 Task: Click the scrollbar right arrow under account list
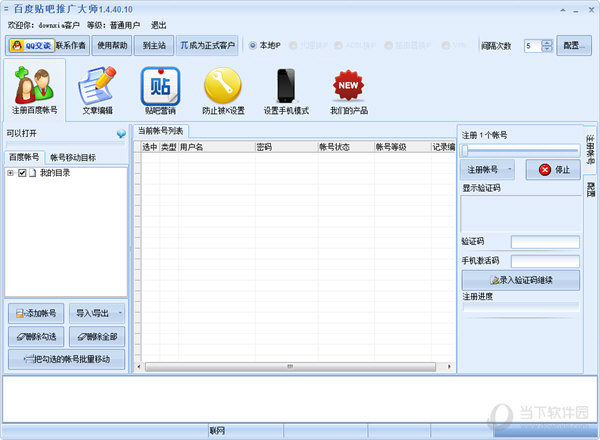pyautogui.click(x=449, y=367)
